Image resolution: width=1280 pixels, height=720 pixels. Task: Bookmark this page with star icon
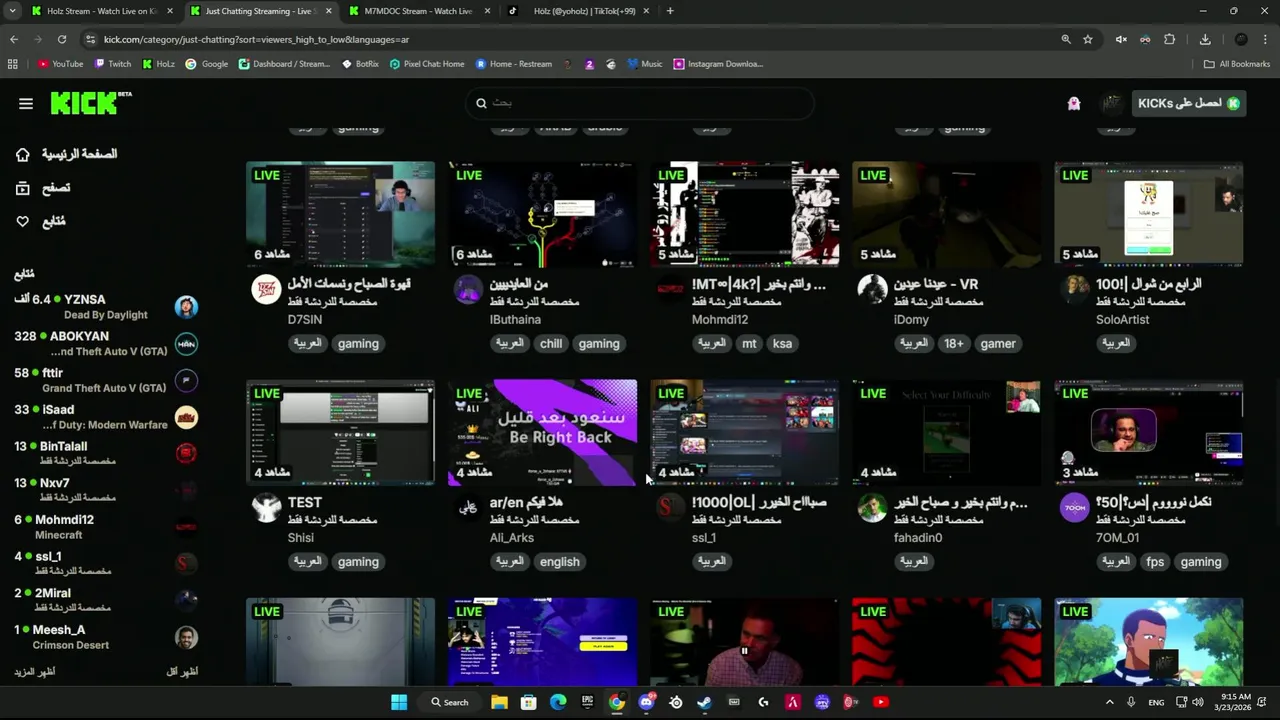(1088, 39)
